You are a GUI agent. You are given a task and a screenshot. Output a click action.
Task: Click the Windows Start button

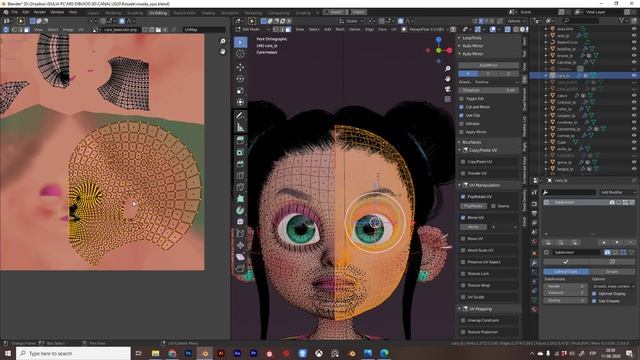[x=7, y=353]
